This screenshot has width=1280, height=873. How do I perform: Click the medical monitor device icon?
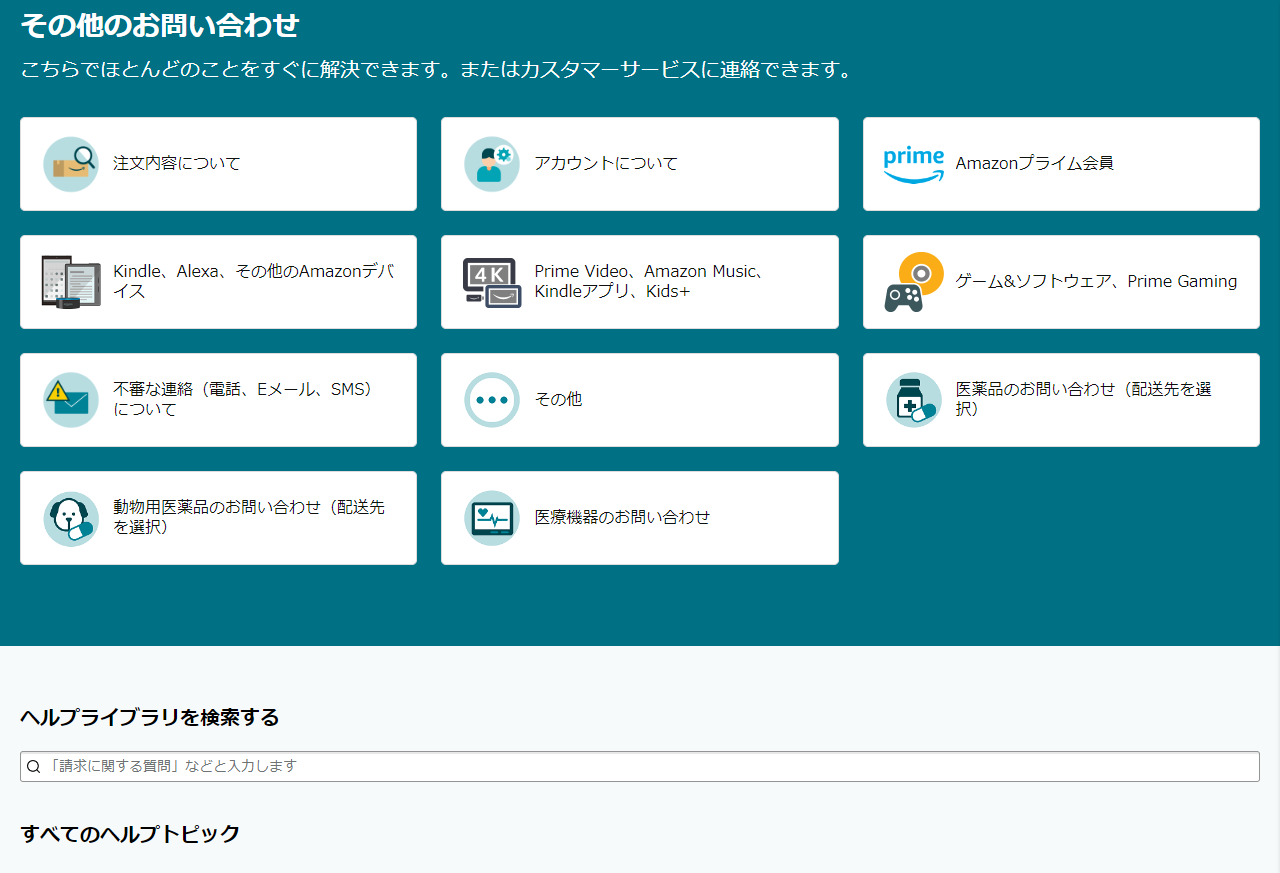click(x=492, y=518)
